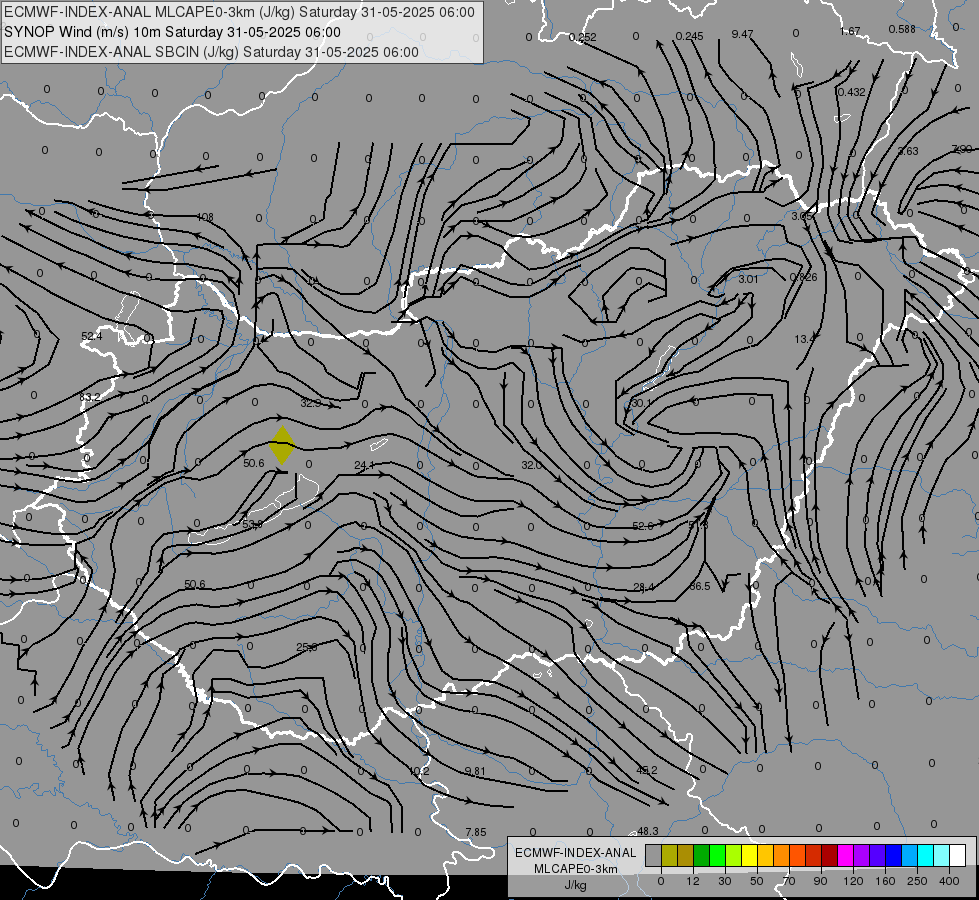Click the J/kg unit label in legend
Screen dimensions: 979x900
pyautogui.click(x=576, y=885)
